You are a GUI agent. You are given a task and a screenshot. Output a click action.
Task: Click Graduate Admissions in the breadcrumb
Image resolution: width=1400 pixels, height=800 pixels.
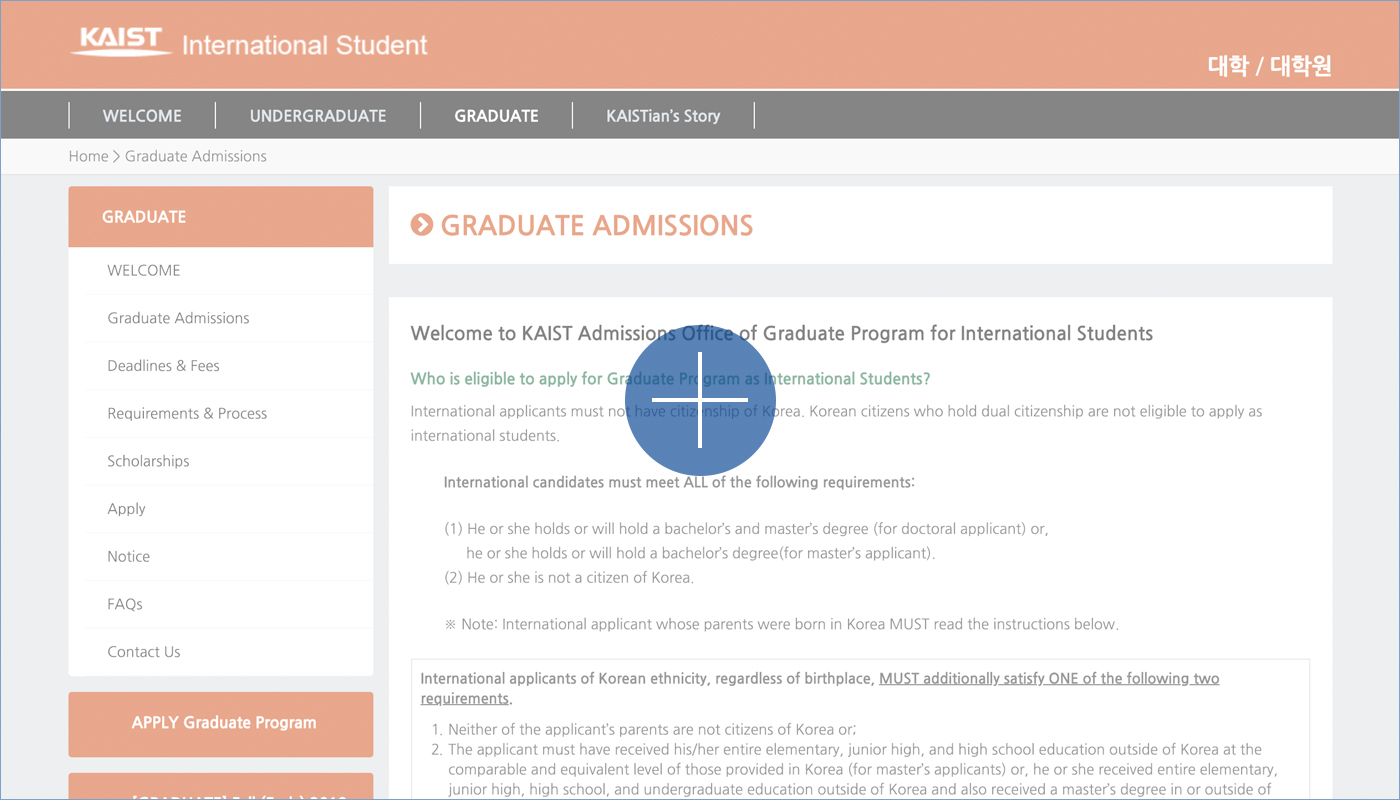click(x=196, y=156)
